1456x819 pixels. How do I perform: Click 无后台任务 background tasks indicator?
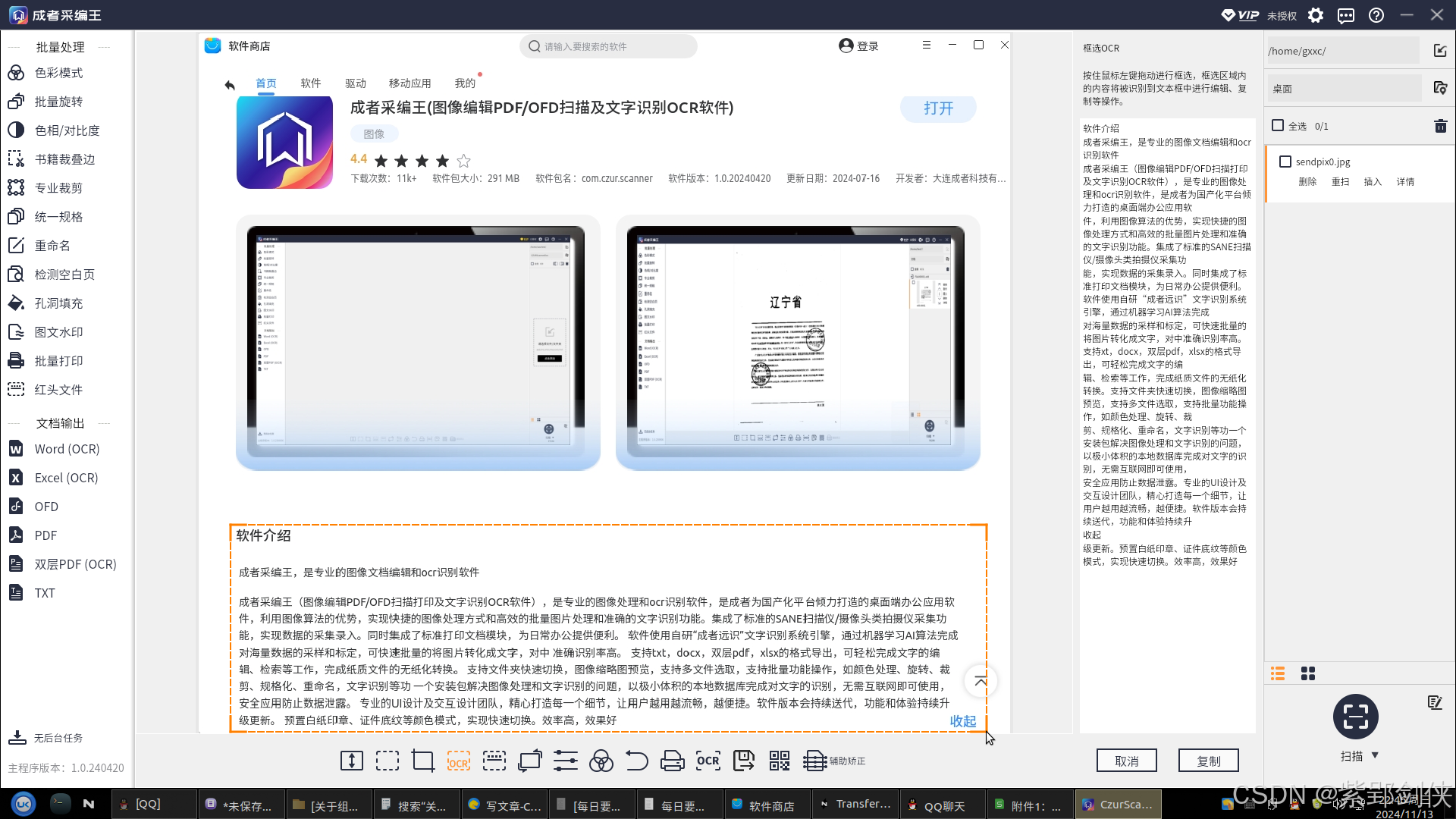click(46, 738)
